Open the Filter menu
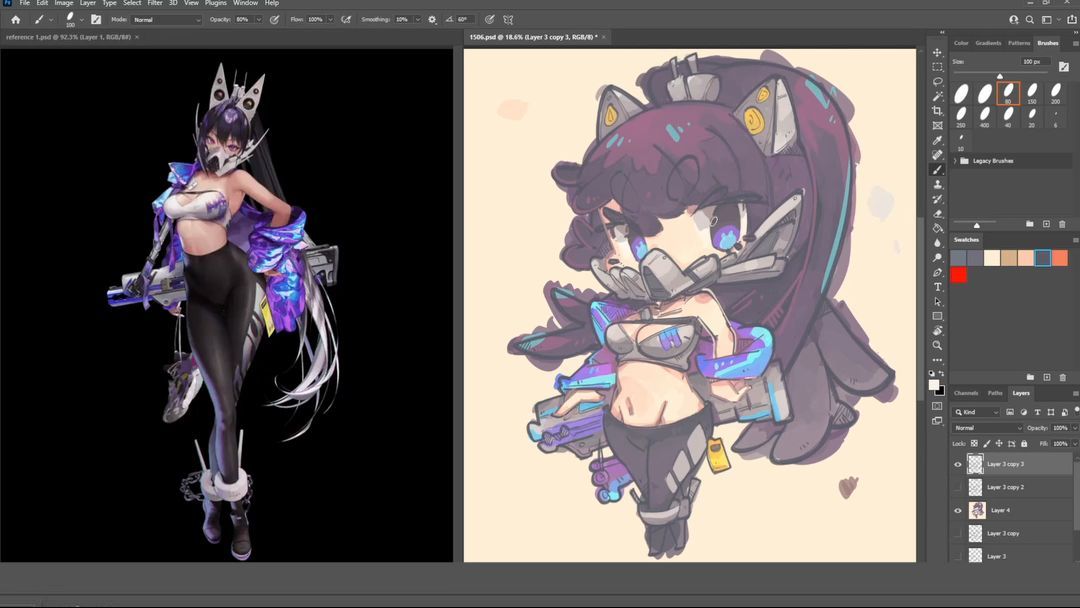Screen dimensions: 1080x608 pos(155,3)
